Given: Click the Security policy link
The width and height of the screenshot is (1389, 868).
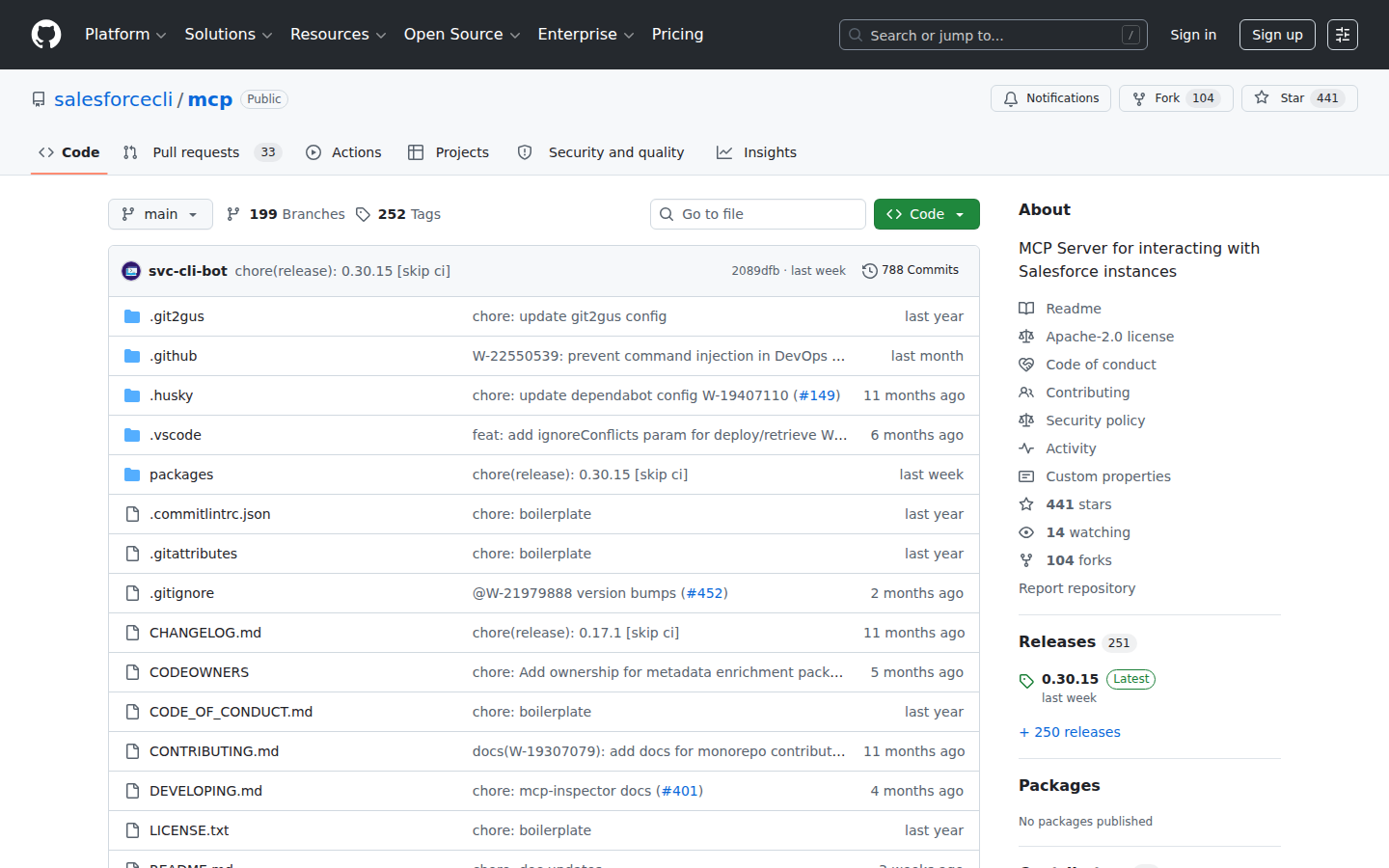Looking at the screenshot, I should pyautogui.click(x=1095, y=420).
